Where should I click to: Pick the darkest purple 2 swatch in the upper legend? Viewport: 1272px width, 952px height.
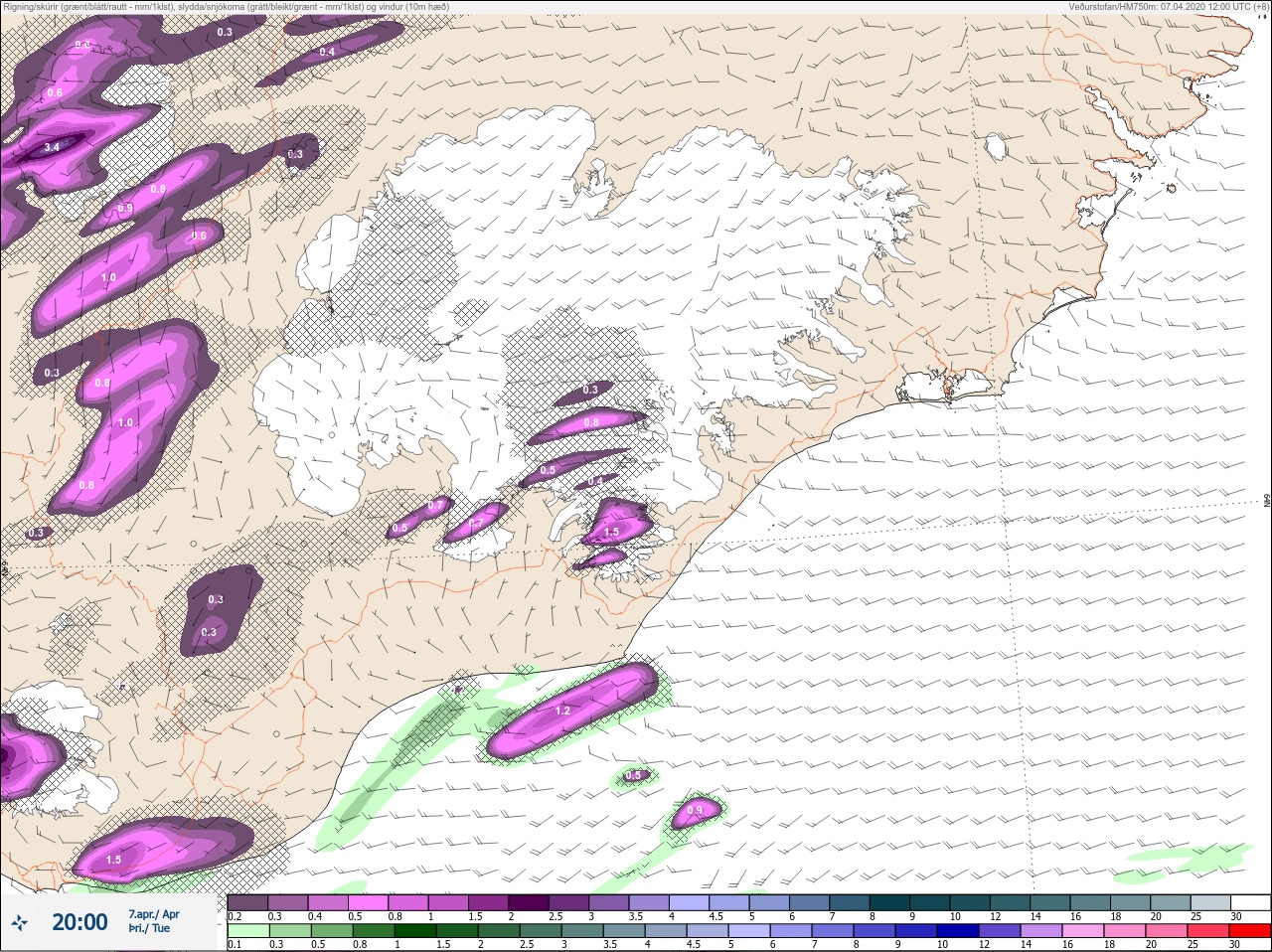point(529,902)
